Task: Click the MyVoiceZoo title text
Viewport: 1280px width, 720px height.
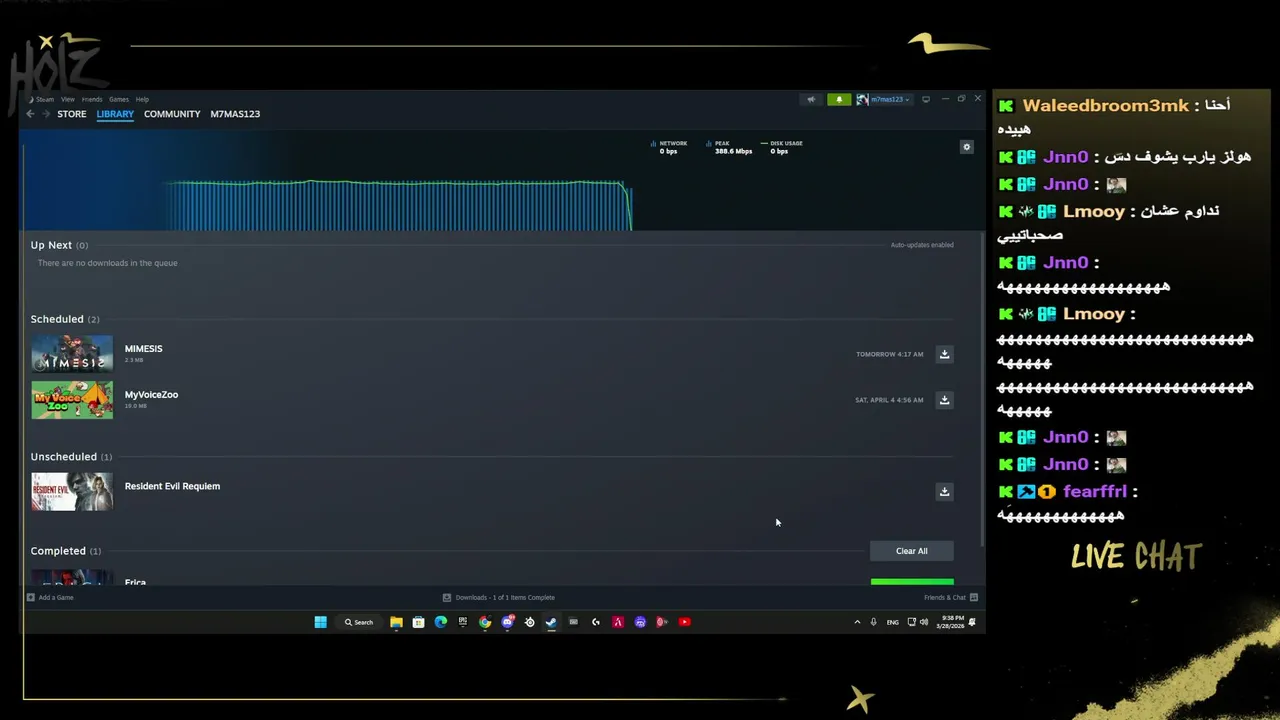Action: coord(151,394)
